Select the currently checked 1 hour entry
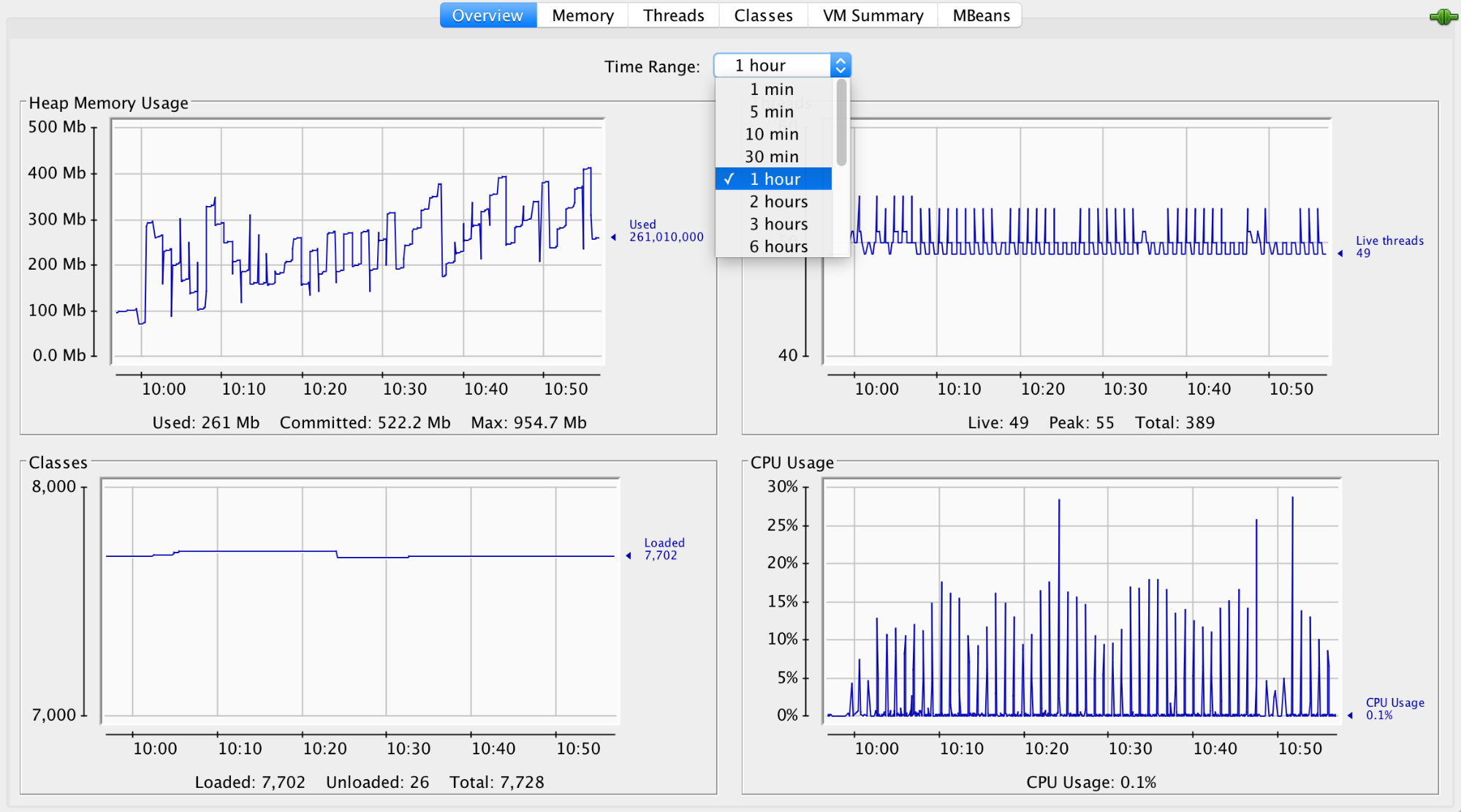Viewport: 1461px width, 812px height. (x=771, y=178)
